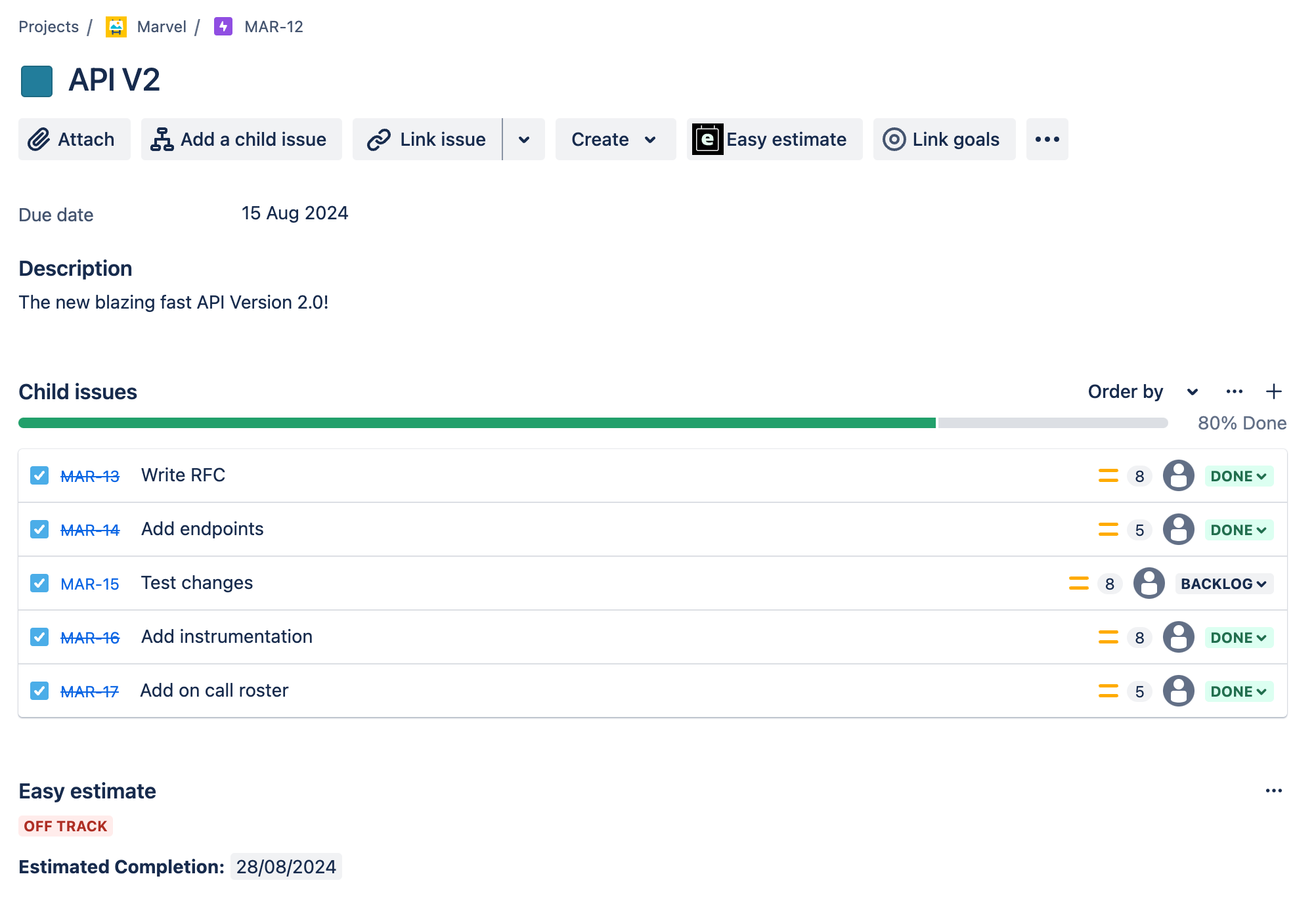Click the purple epic lightning icon
1316x914 pixels.
tap(223, 27)
